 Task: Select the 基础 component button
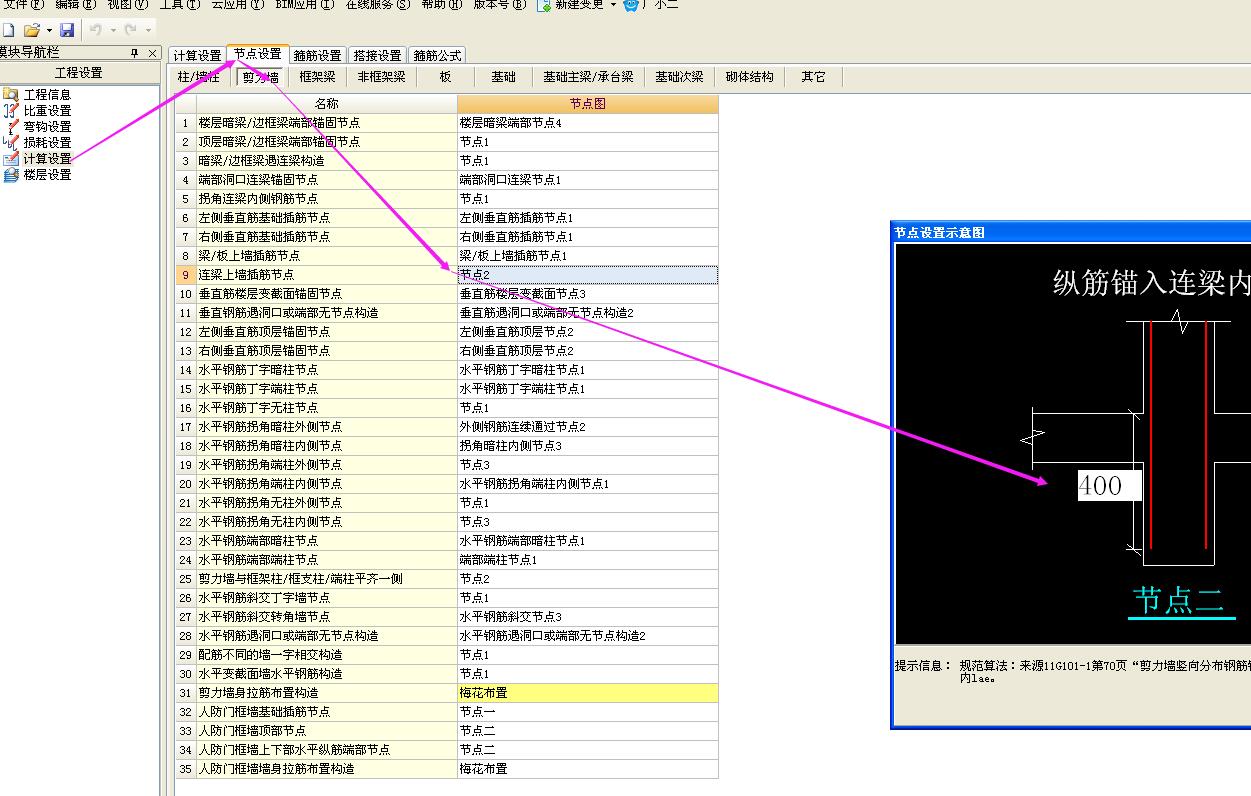click(x=503, y=77)
